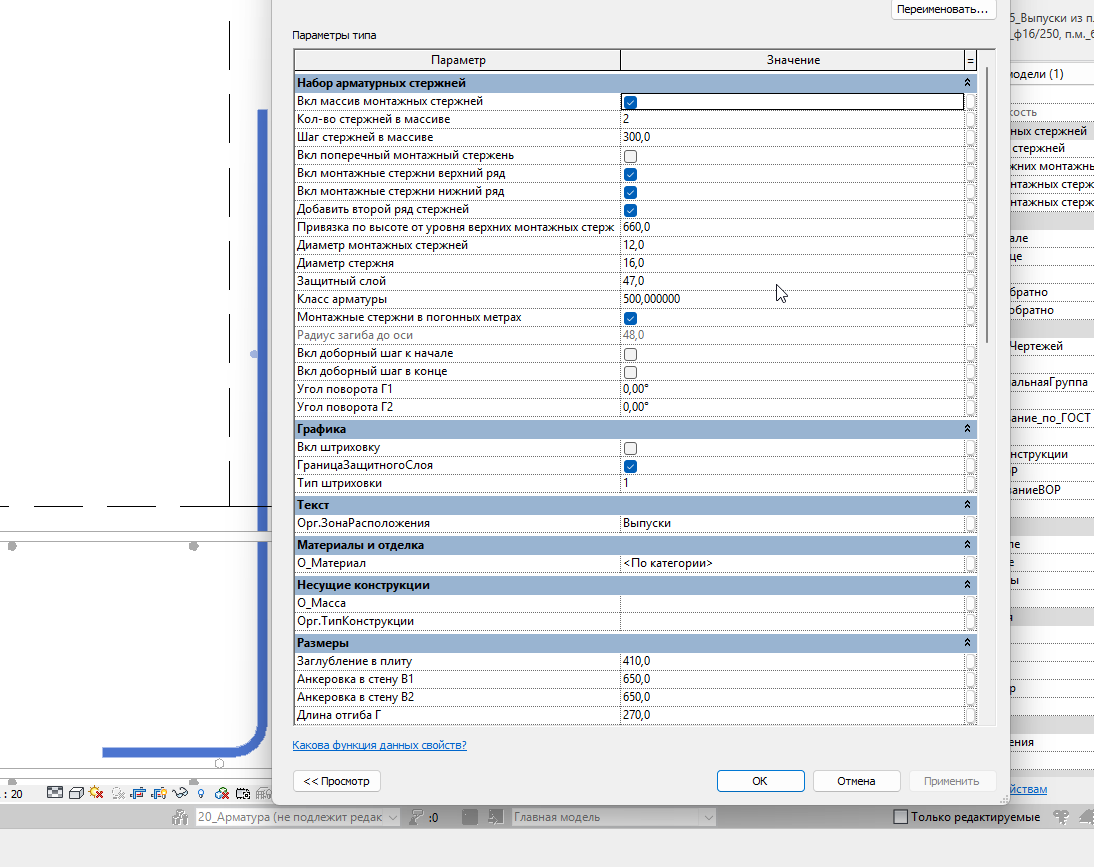Click the OK button

point(760,781)
